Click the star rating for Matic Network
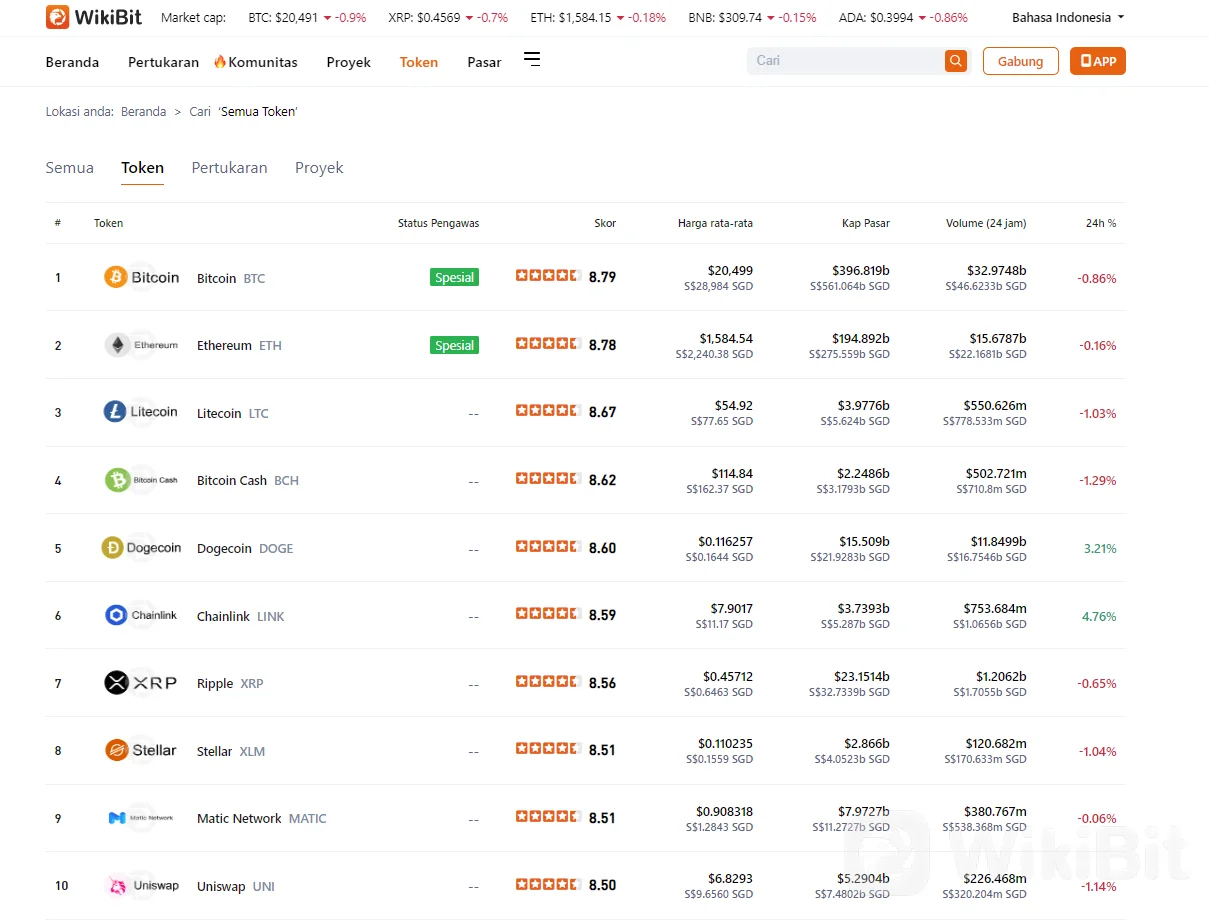 548,817
